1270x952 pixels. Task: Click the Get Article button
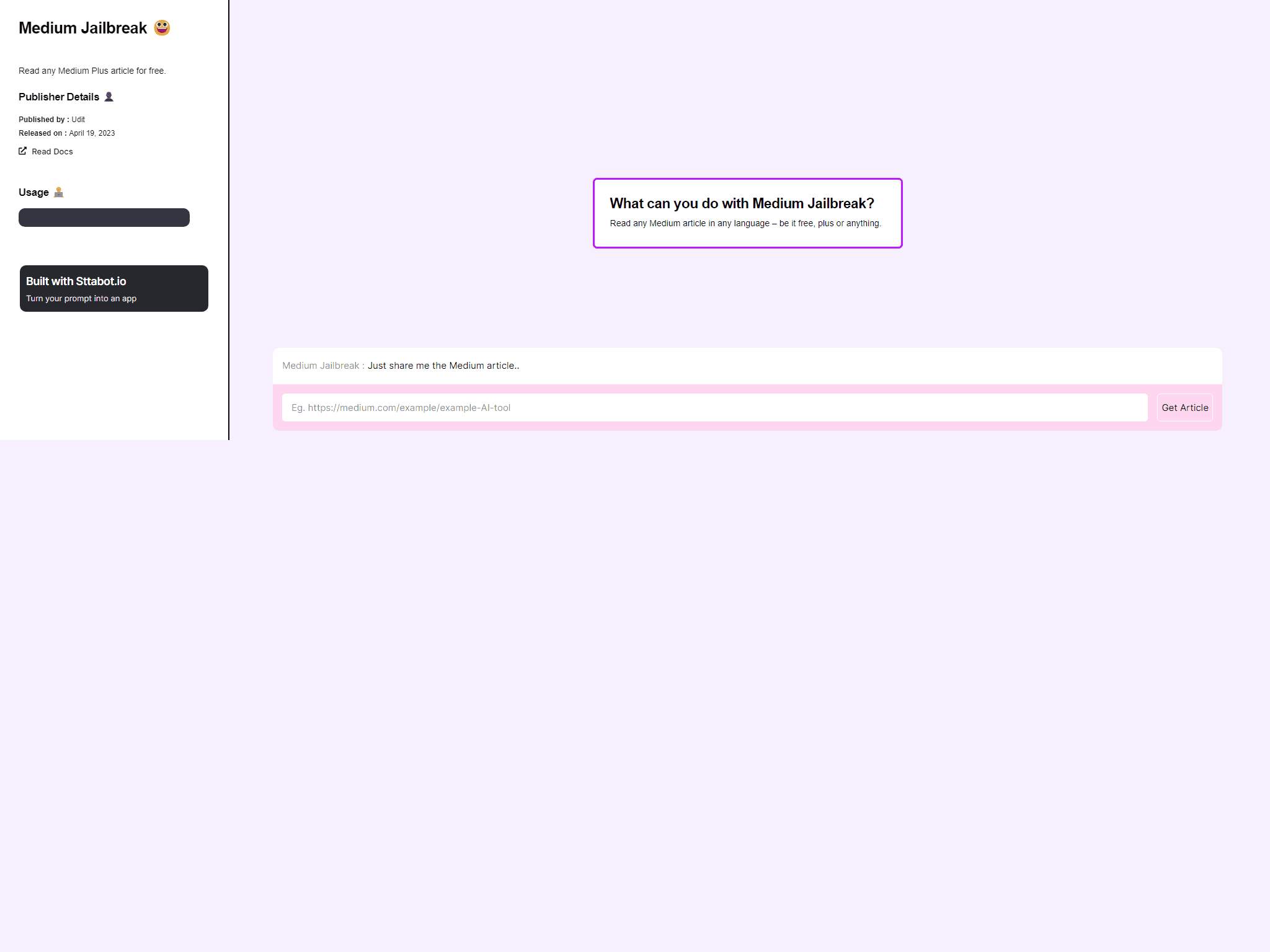[x=1184, y=407]
